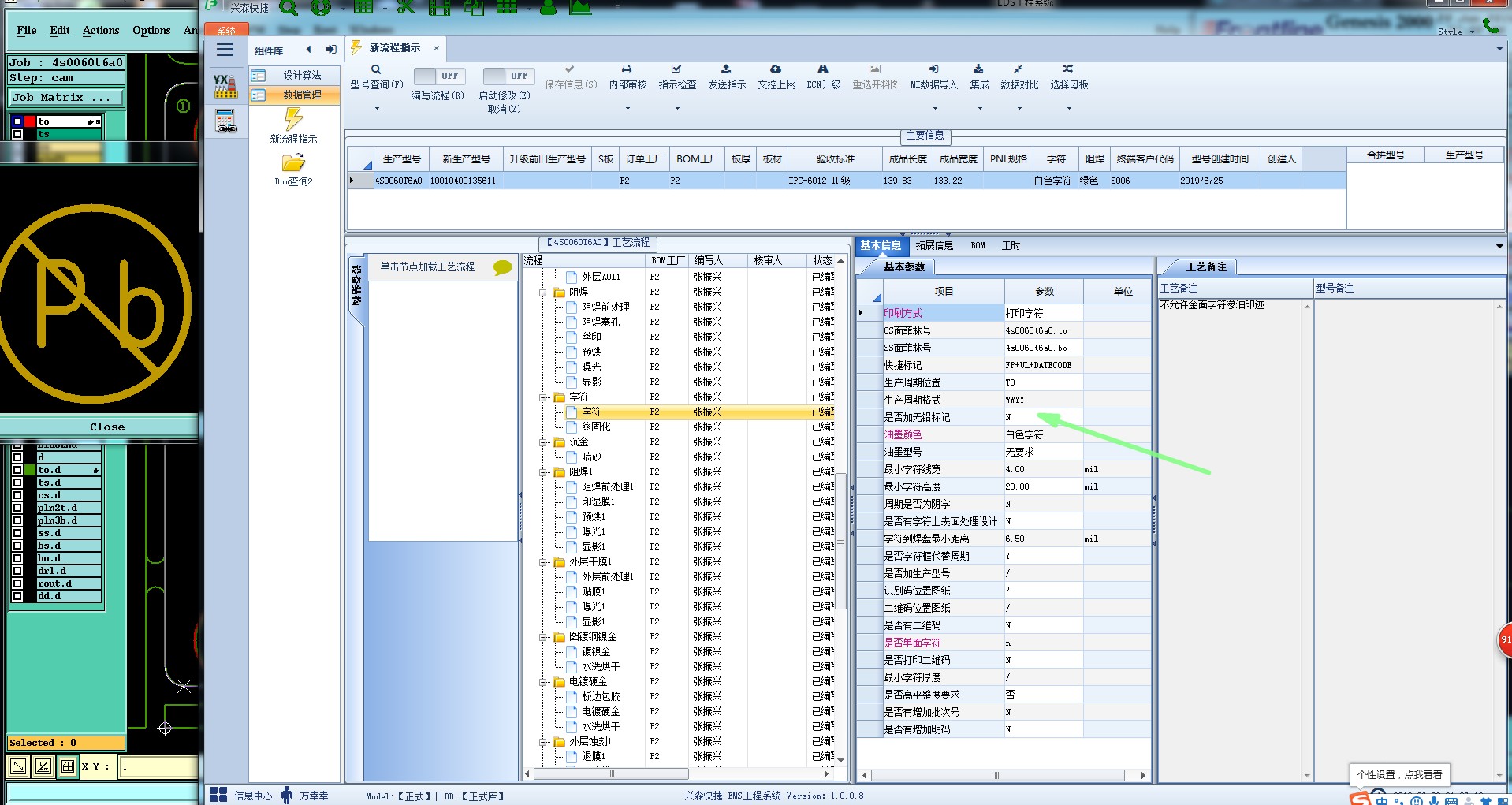Switch to the BOM tab

[978, 245]
